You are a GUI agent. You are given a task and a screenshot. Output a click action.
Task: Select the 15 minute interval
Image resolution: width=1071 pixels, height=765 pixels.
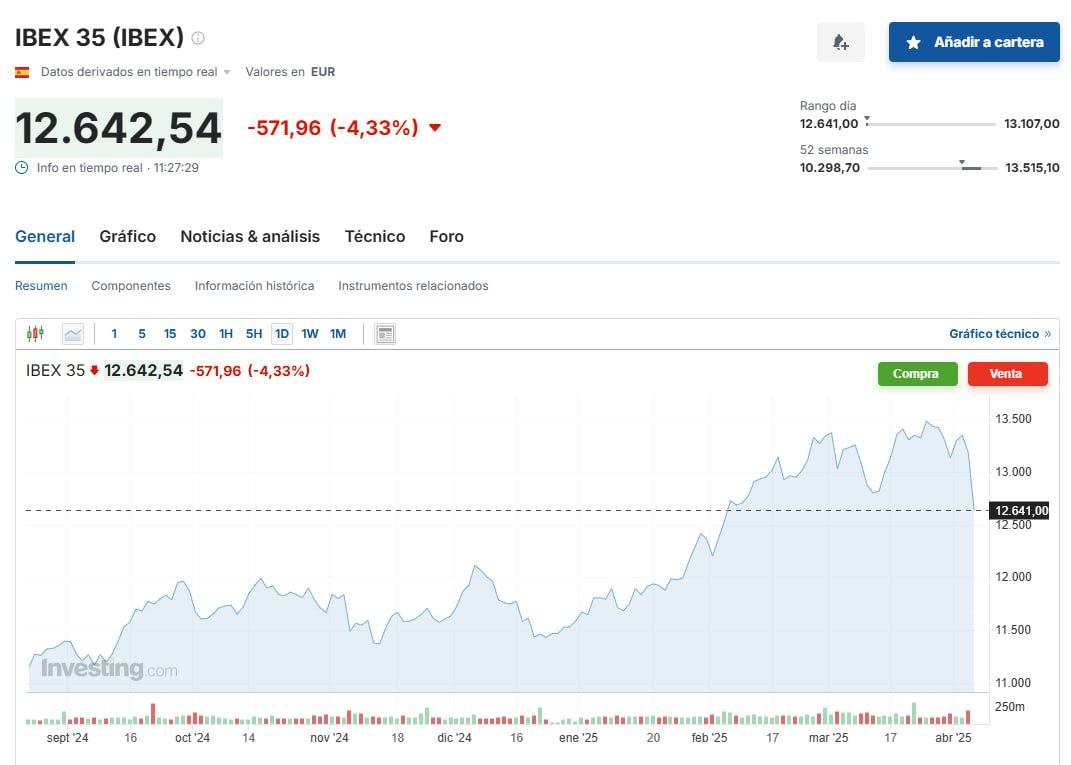coord(170,334)
